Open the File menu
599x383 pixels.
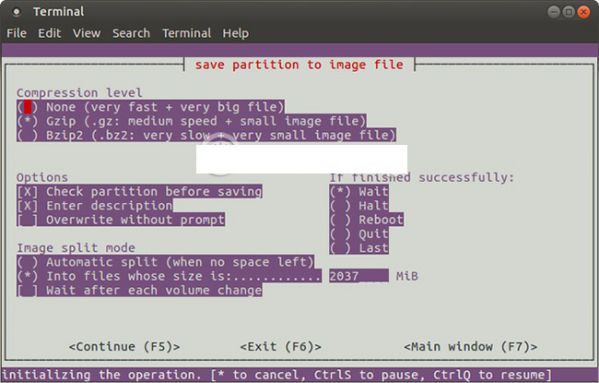[x=16, y=33]
